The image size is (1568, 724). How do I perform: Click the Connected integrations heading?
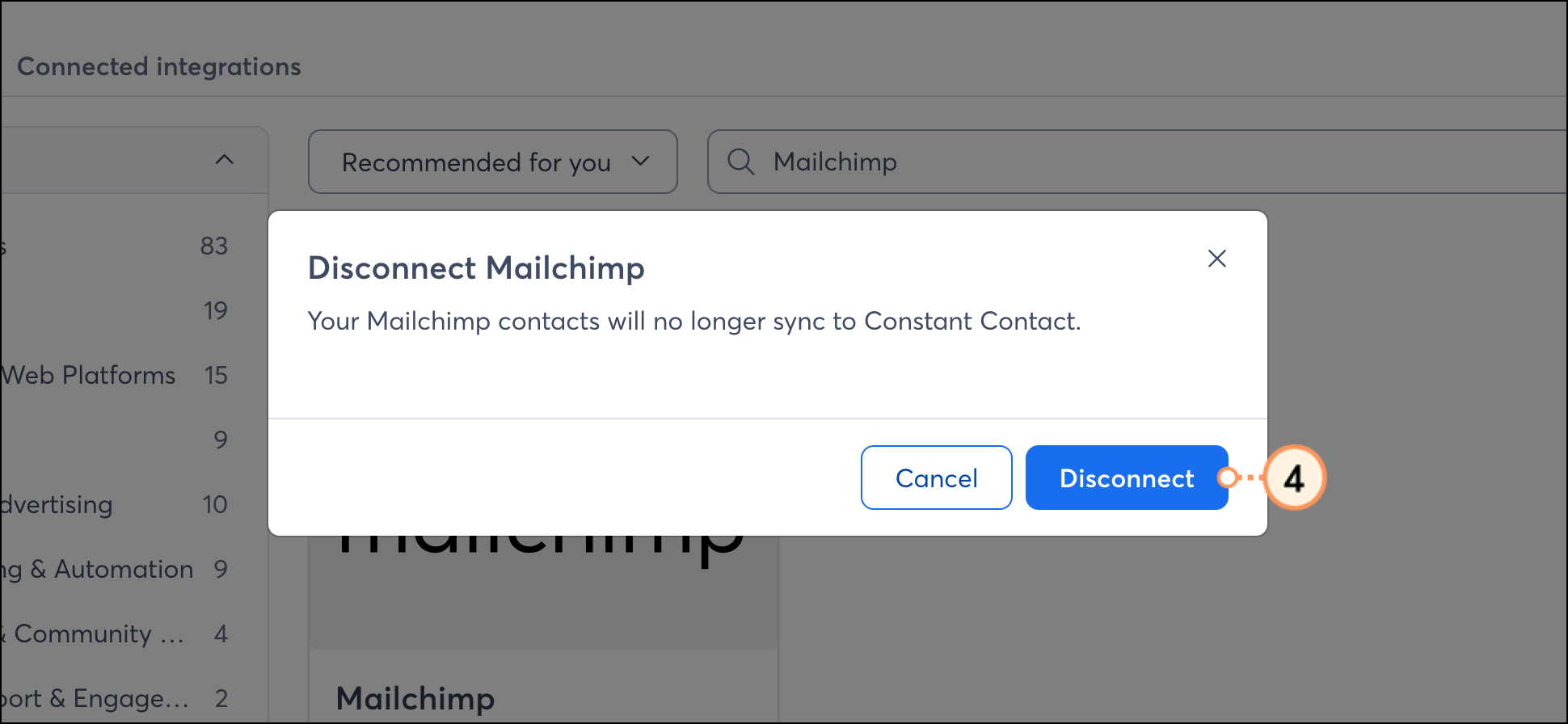click(158, 66)
